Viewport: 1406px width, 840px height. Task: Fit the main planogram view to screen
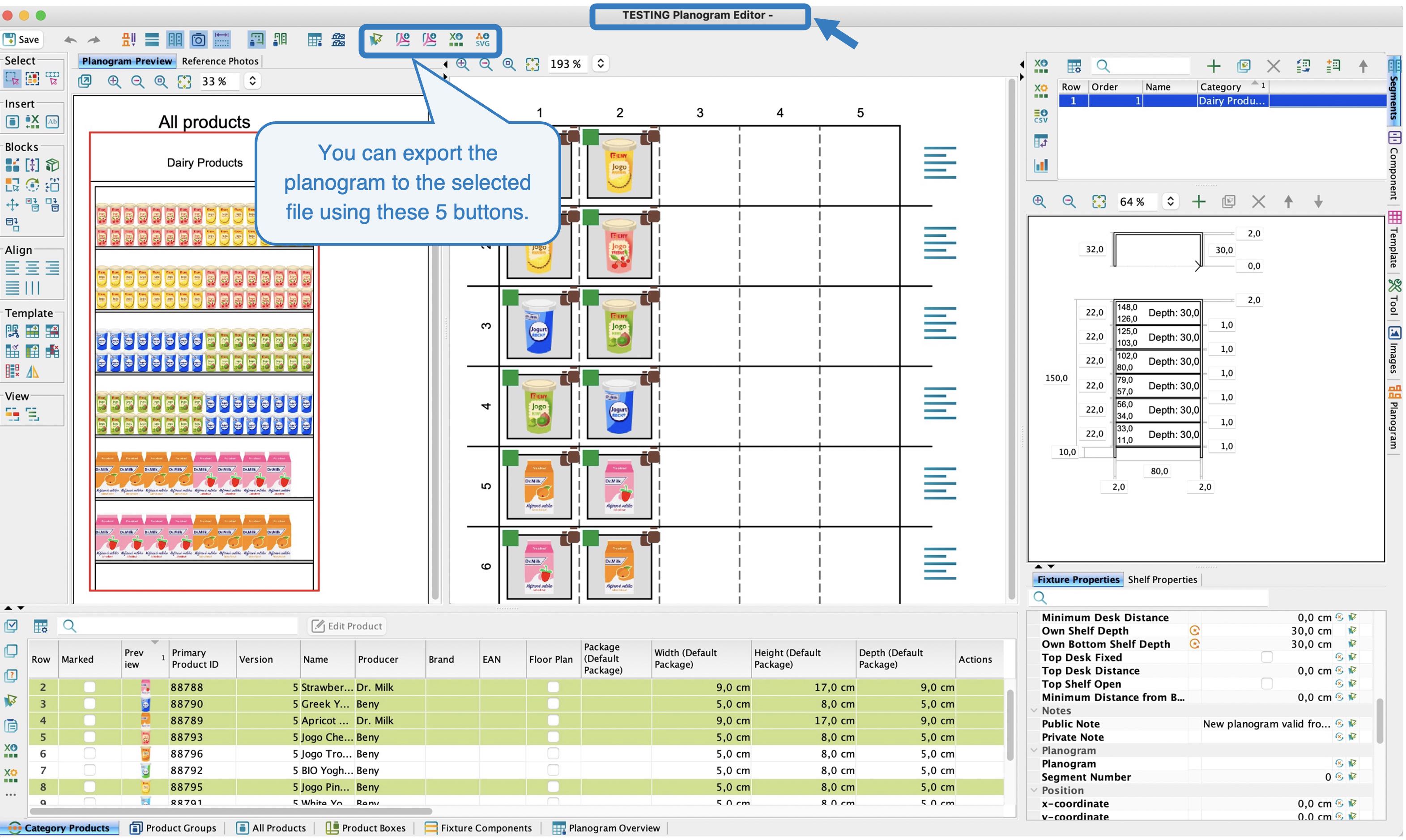coord(533,64)
